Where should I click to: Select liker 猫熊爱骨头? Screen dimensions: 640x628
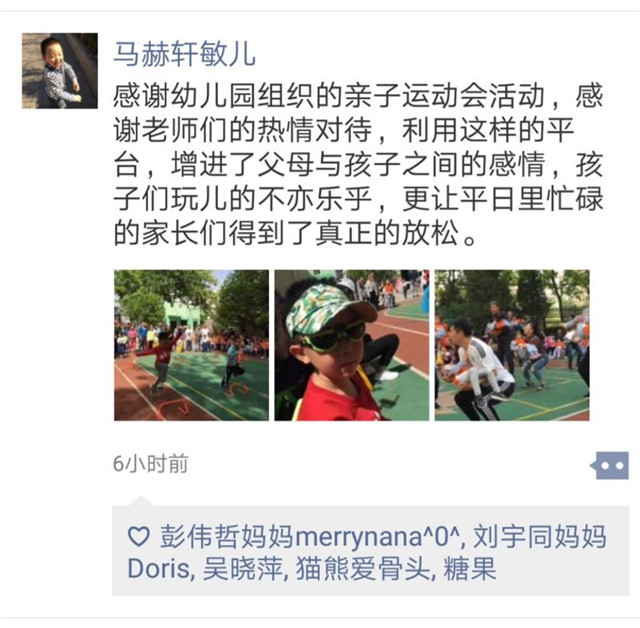[x=363, y=568]
